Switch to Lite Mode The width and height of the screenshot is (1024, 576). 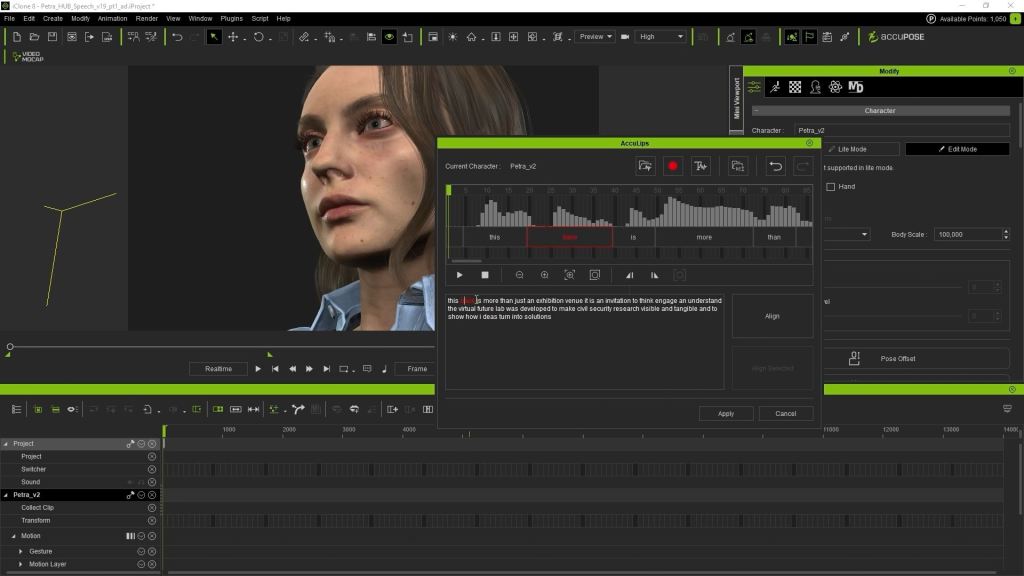tap(861, 150)
